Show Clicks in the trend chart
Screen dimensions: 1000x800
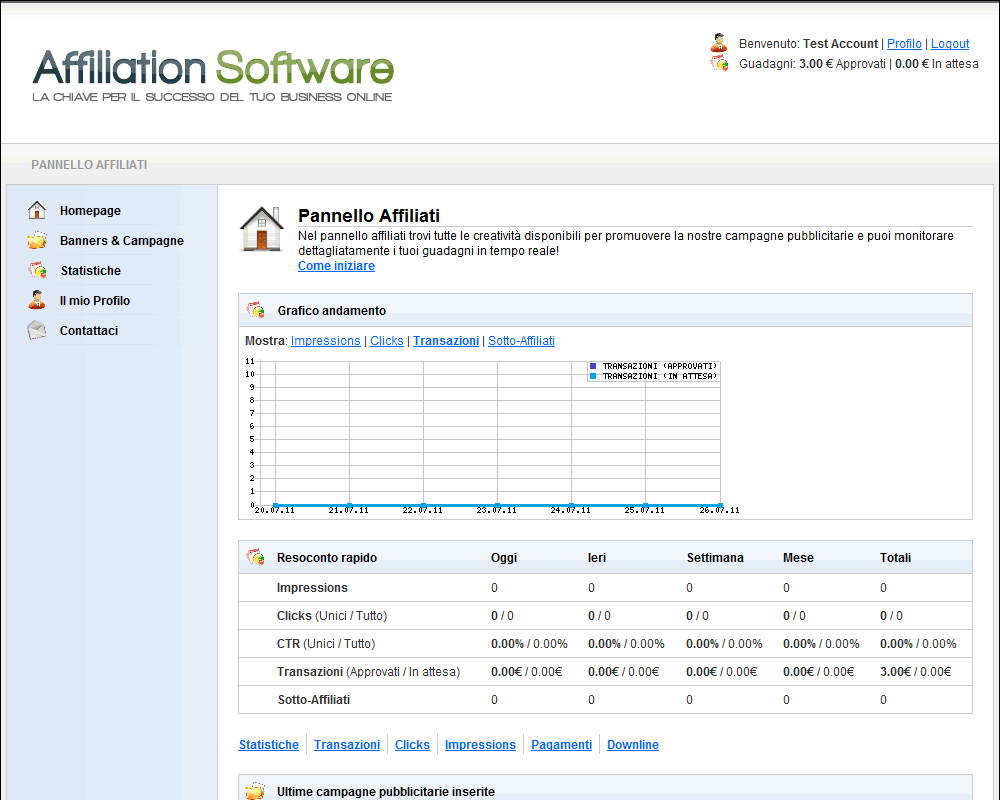coord(387,341)
